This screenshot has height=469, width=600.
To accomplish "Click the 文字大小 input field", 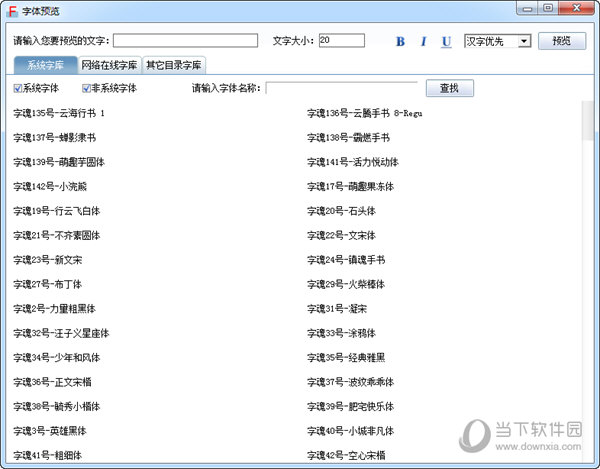I will coord(342,41).
